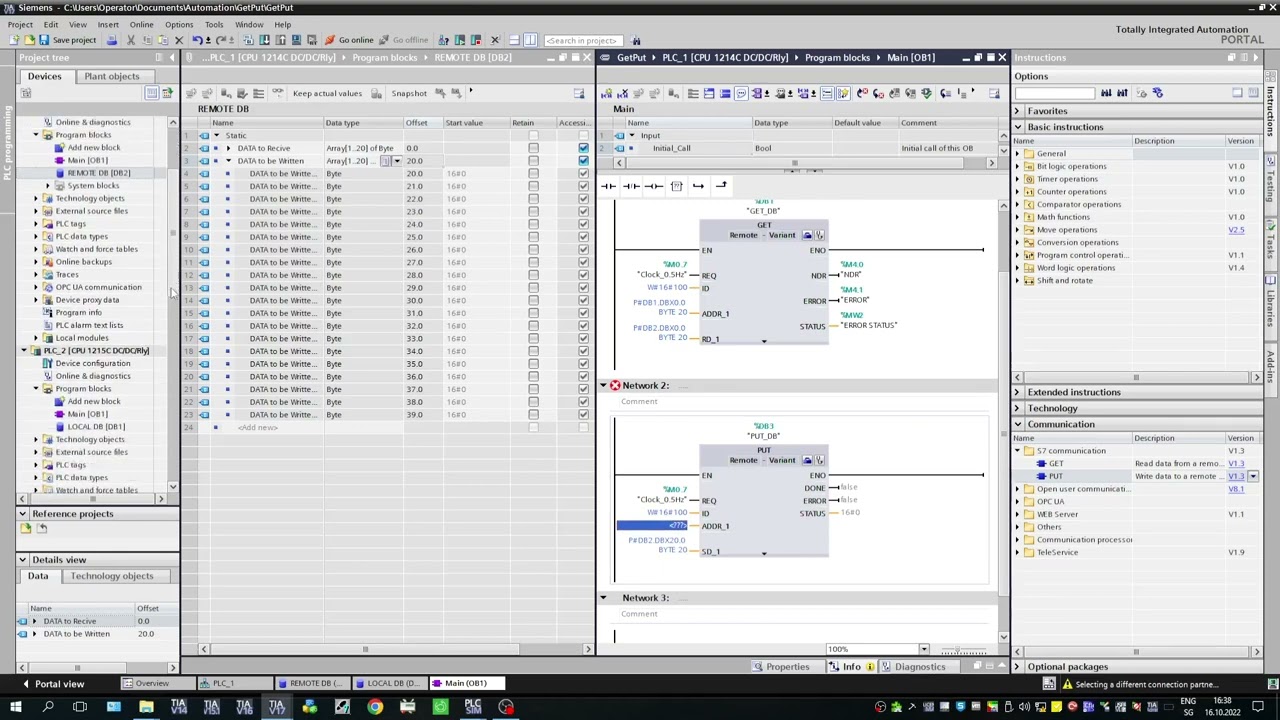
Task: Open the Online menu
Action: pyautogui.click(x=141, y=24)
